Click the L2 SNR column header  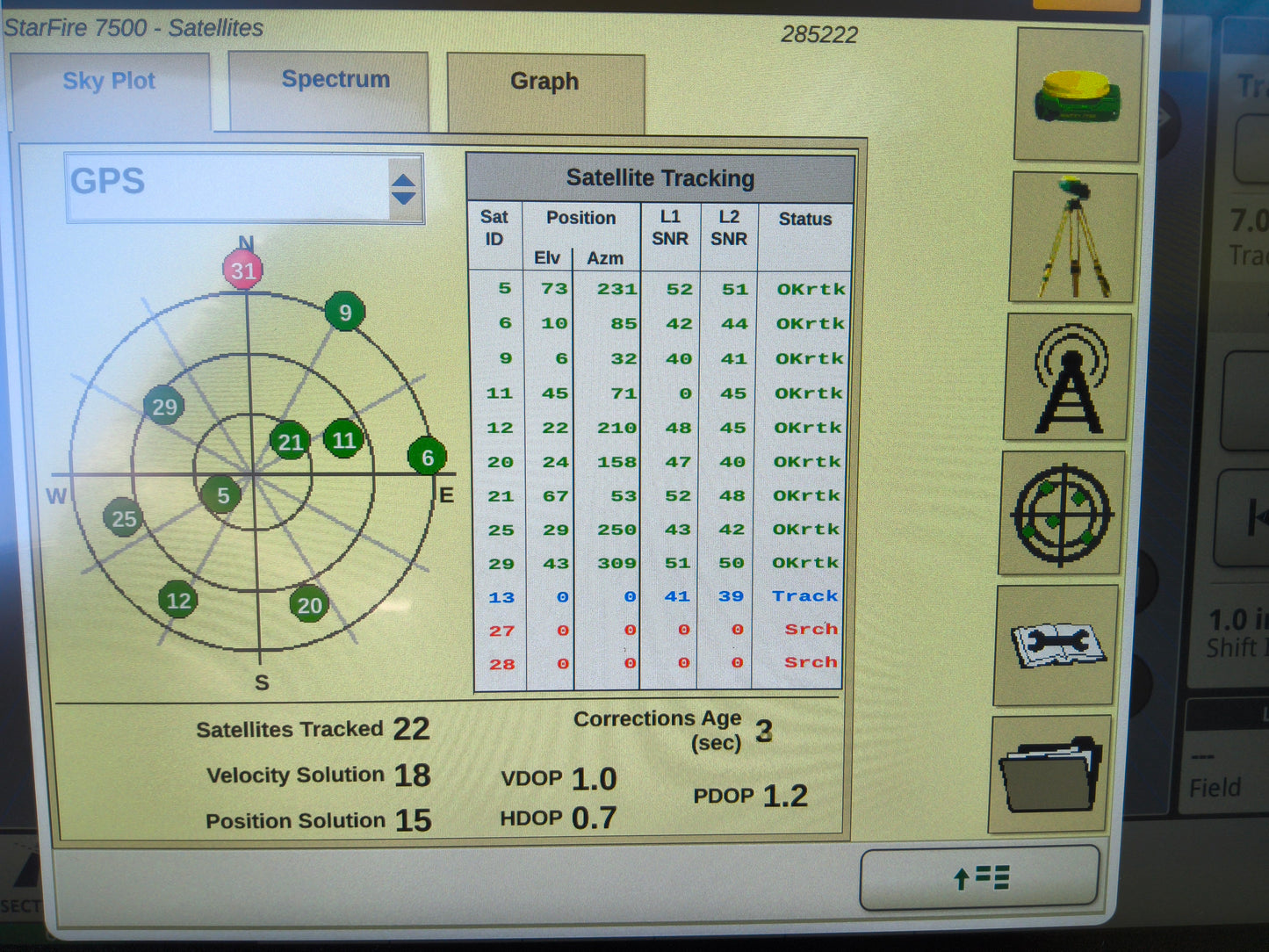[729, 228]
